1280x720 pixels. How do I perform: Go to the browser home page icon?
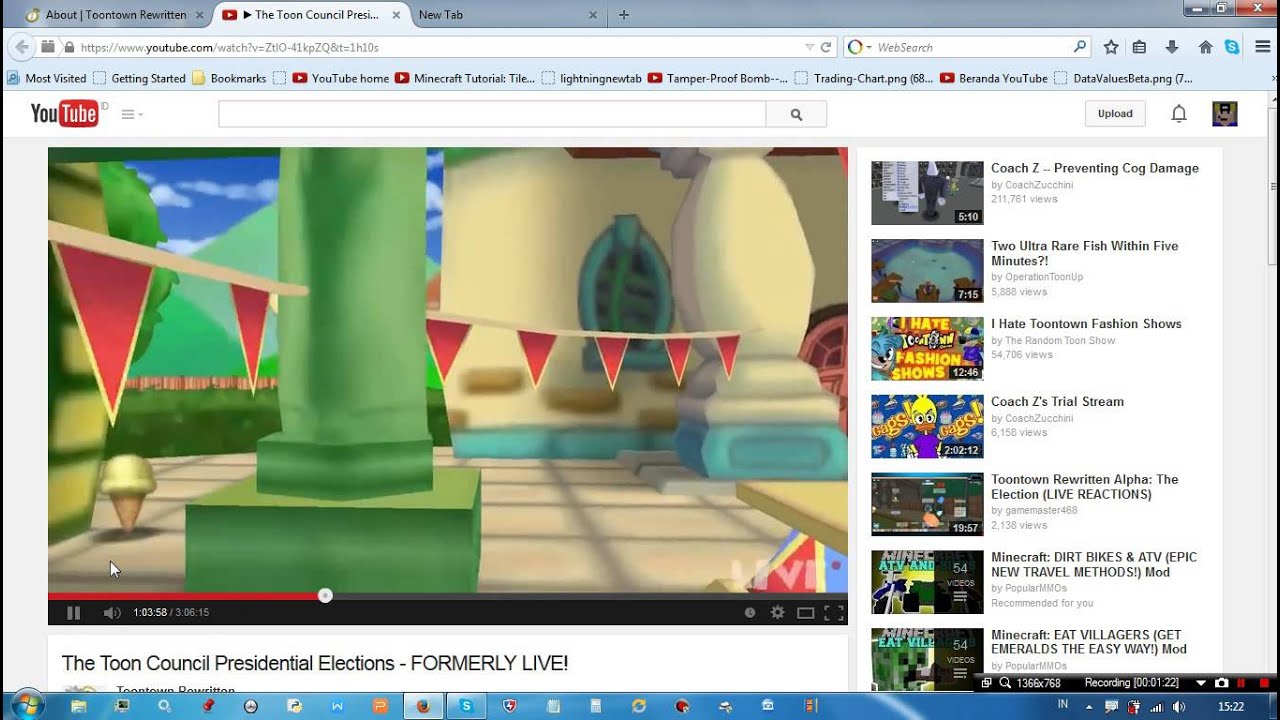click(1205, 47)
